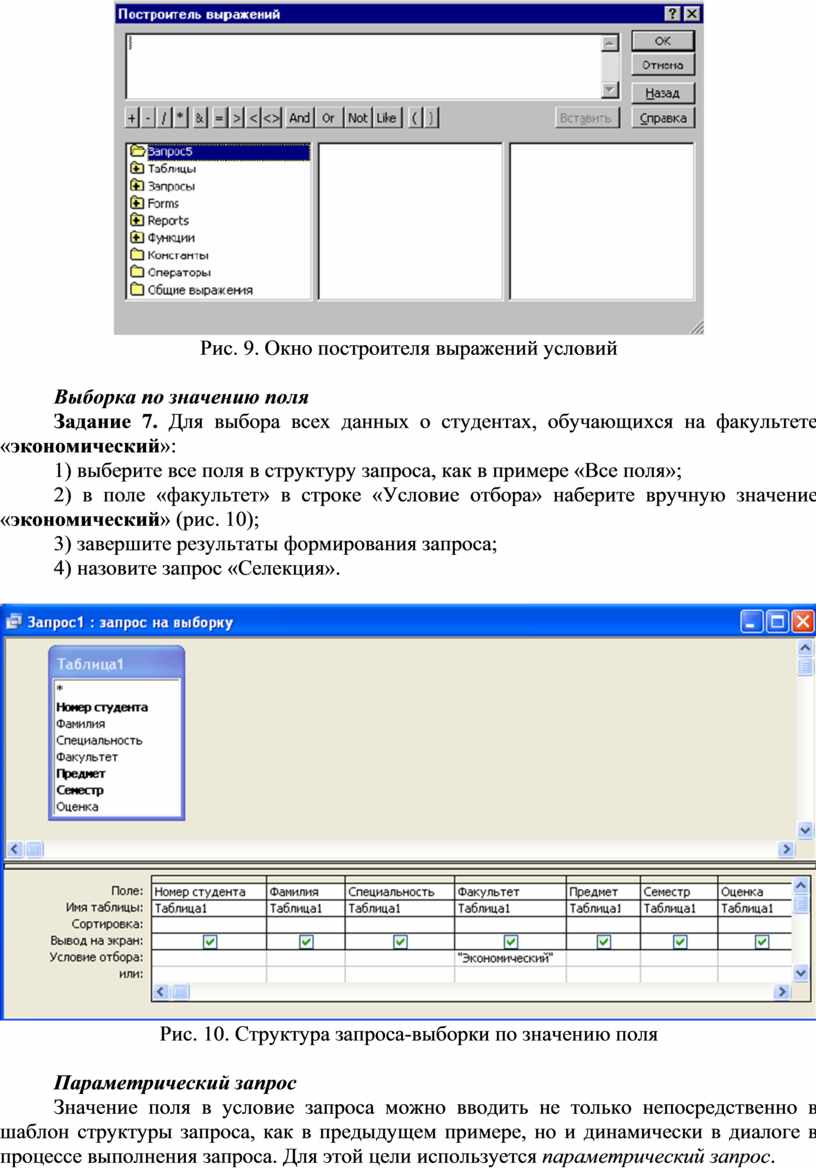Click the Сортировка cell under Фамилия
Viewport: 816px width, 1169px height.
(306, 924)
